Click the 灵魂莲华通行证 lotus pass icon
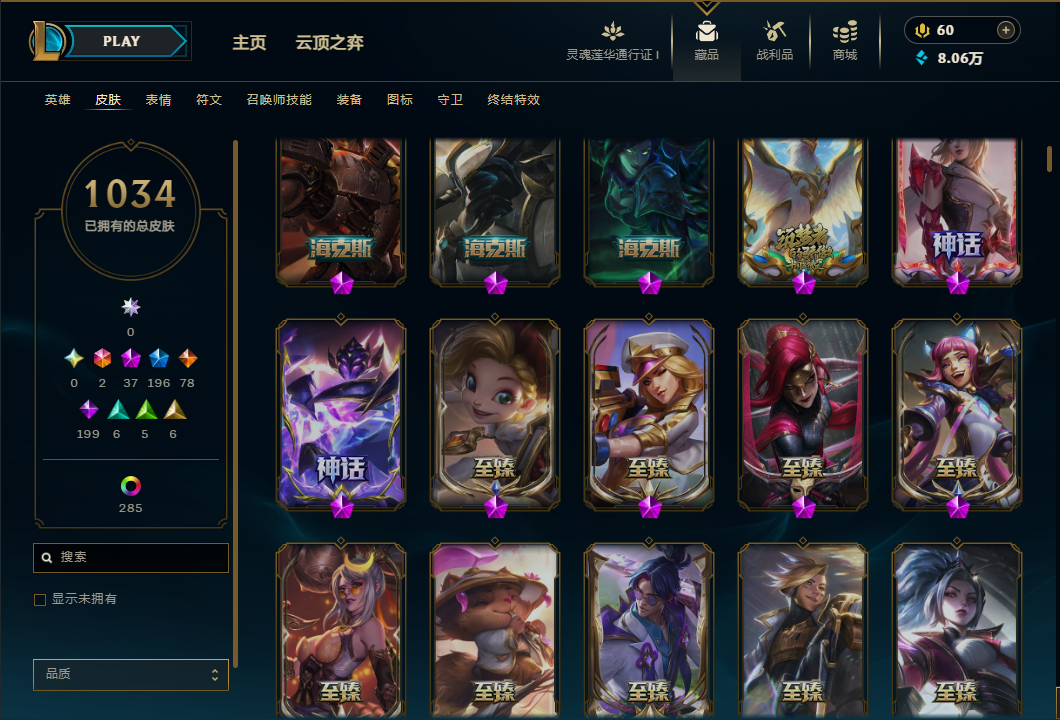The image size is (1060, 720). tap(612, 31)
